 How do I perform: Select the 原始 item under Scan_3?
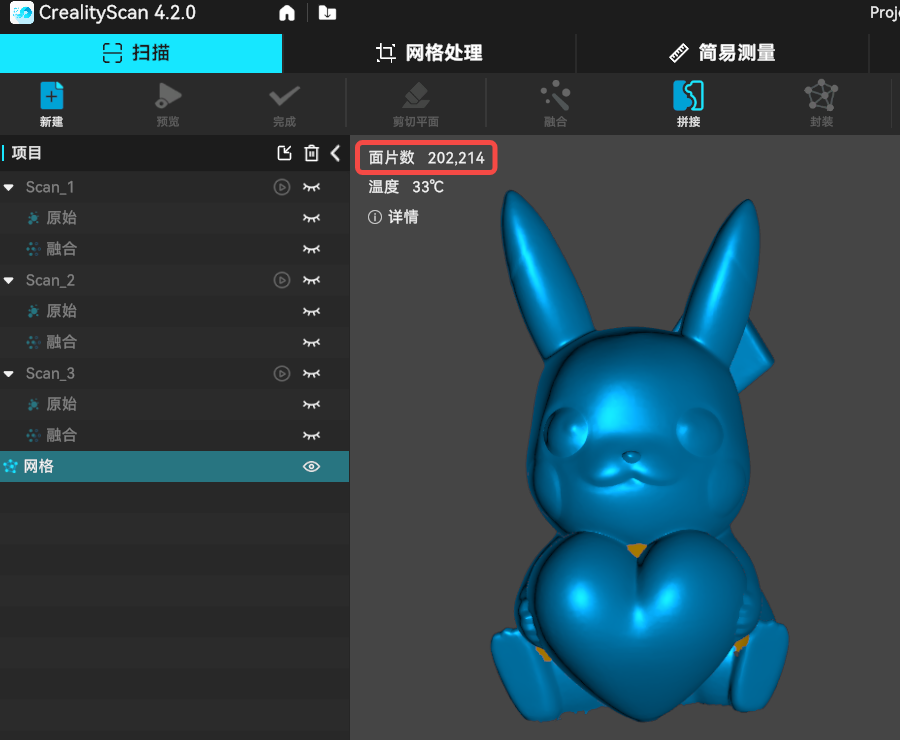coord(61,404)
